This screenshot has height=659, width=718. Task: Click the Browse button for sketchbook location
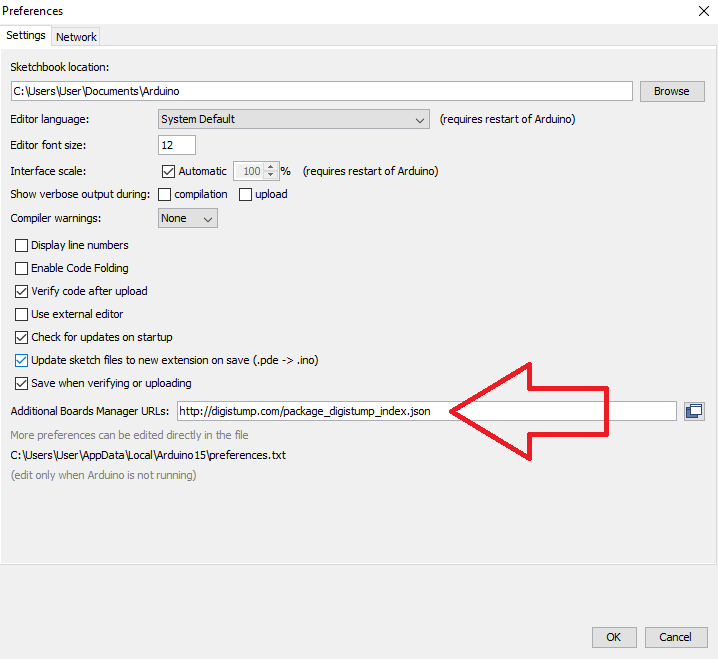tap(672, 91)
